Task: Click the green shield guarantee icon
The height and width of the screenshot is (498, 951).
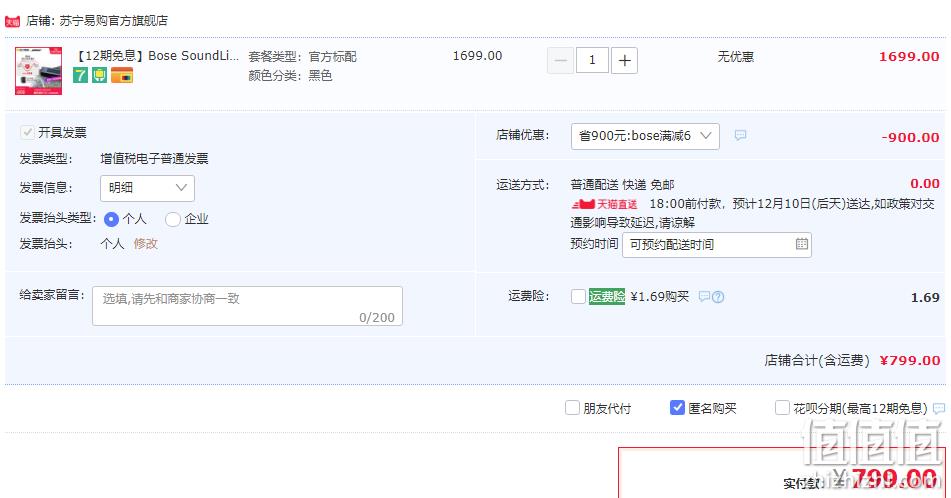Action: (99, 75)
